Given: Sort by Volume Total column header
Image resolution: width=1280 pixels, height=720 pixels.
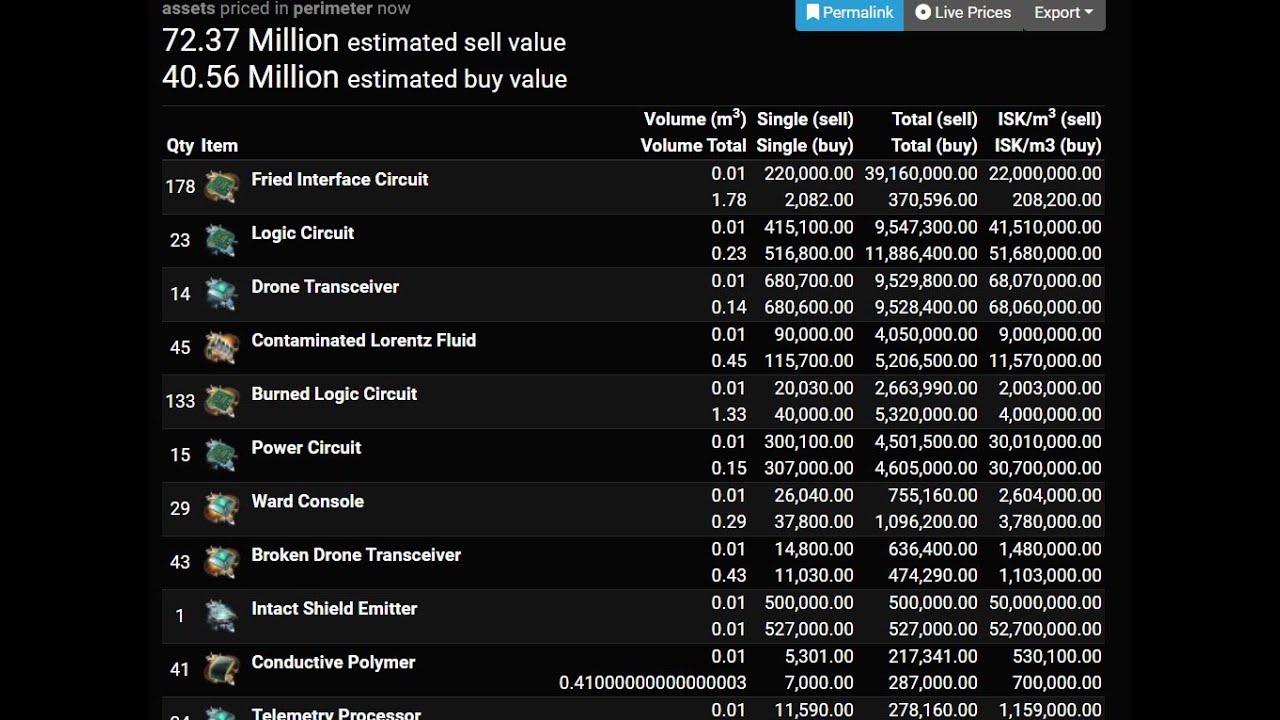Looking at the screenshot, I should click(x=693, y=146).
